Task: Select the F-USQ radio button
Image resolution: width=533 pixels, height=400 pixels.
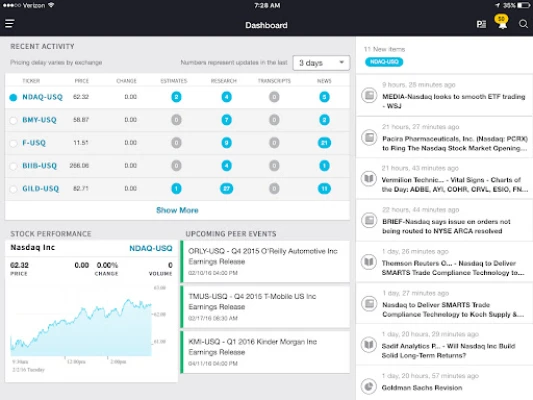Action: 13,143
